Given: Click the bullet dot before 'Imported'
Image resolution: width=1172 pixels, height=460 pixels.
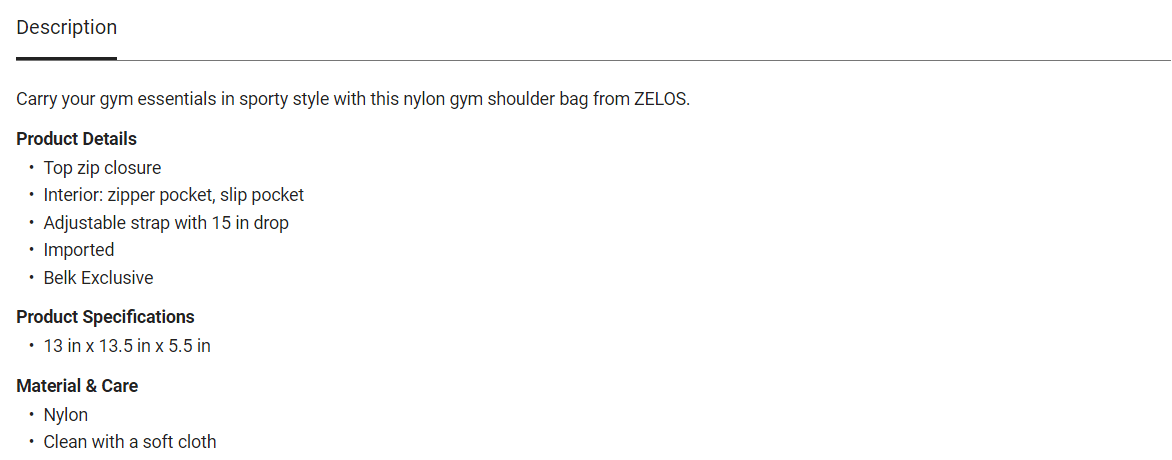Looking at the screenshot, I should click(32, 250).
